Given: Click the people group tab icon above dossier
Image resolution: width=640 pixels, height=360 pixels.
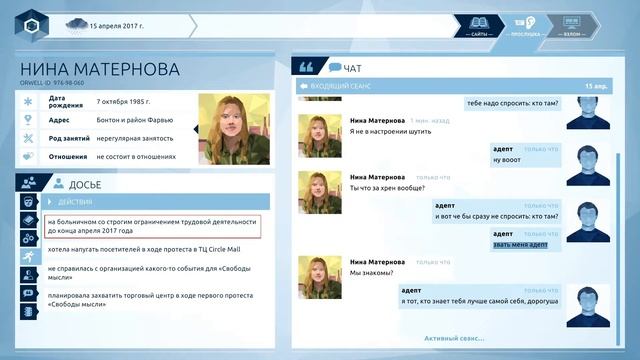Looking at the screenshot, I should click(x=29, y=182).
